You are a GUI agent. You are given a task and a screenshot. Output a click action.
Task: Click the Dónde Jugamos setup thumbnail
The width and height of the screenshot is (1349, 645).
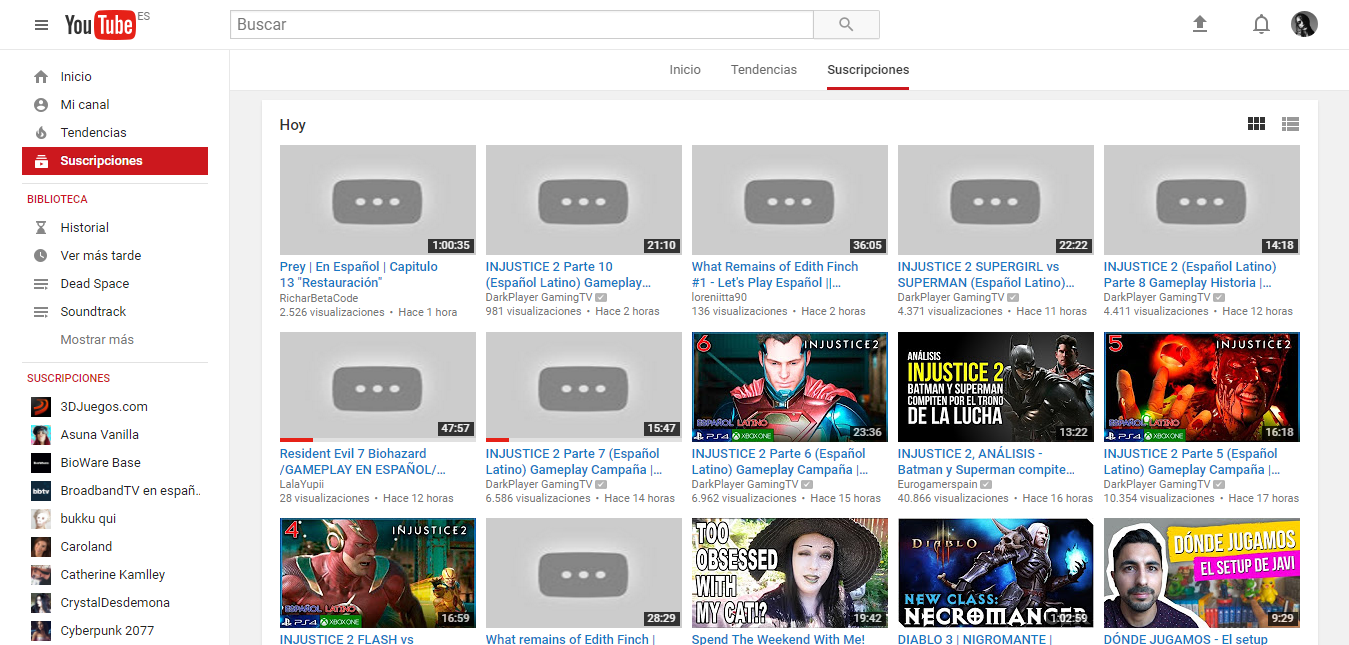[1202, 573]
